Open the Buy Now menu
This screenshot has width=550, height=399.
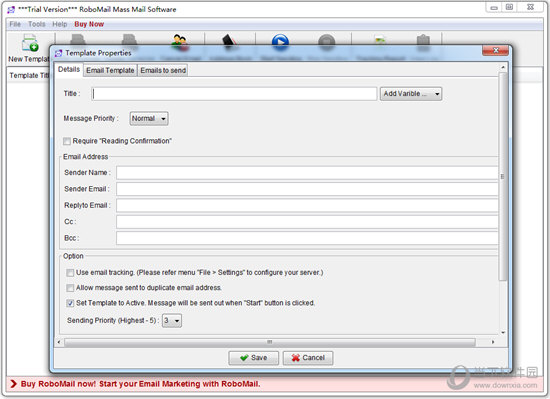click(89, 24)
